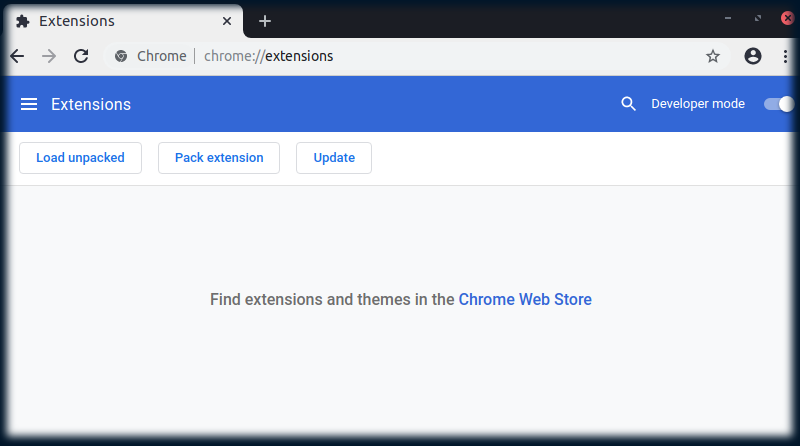Minimize the Chrome window
This screenshot has width=800, height=446.
point(728,18)
